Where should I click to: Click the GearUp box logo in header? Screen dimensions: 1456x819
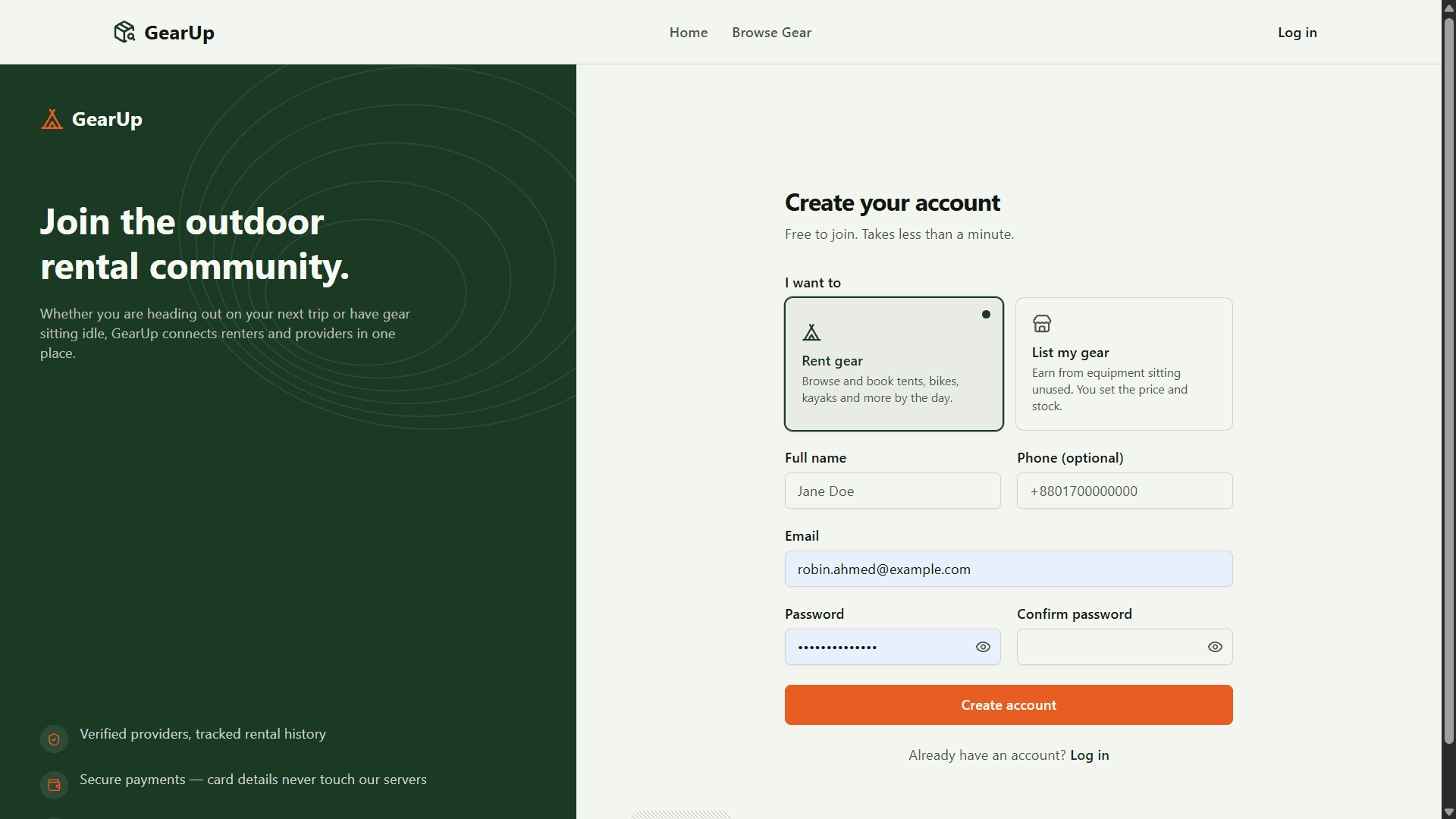coord(124,32)
